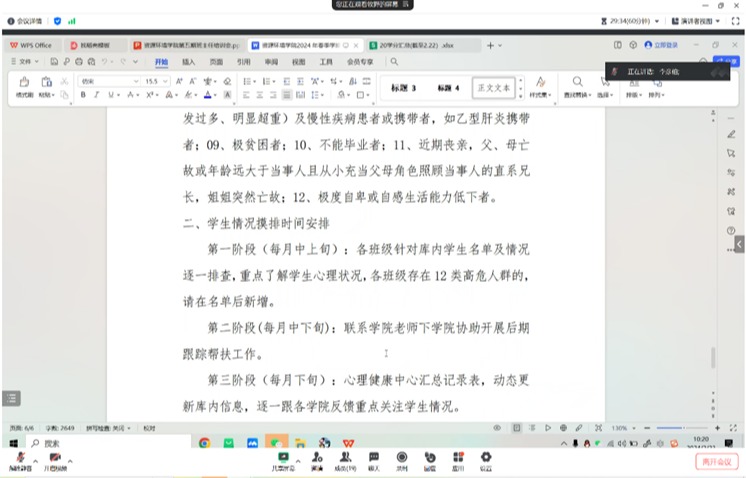
Task: Open the 审阅 ribbon tab
Action: pos(271,61)
